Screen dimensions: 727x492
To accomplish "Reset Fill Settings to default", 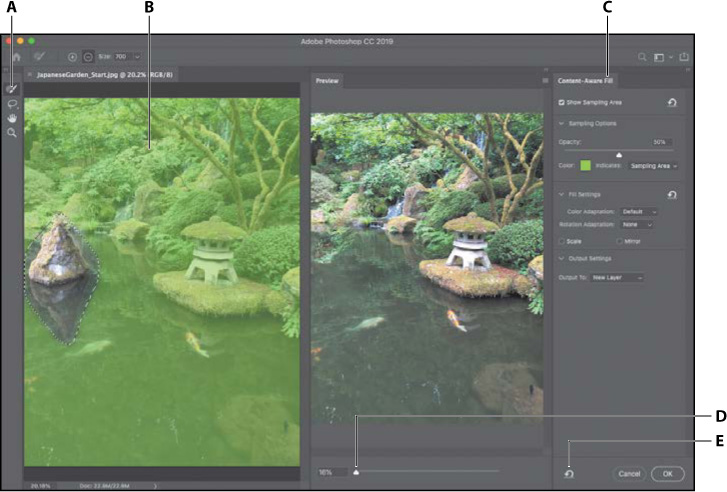I will [672, 195].
